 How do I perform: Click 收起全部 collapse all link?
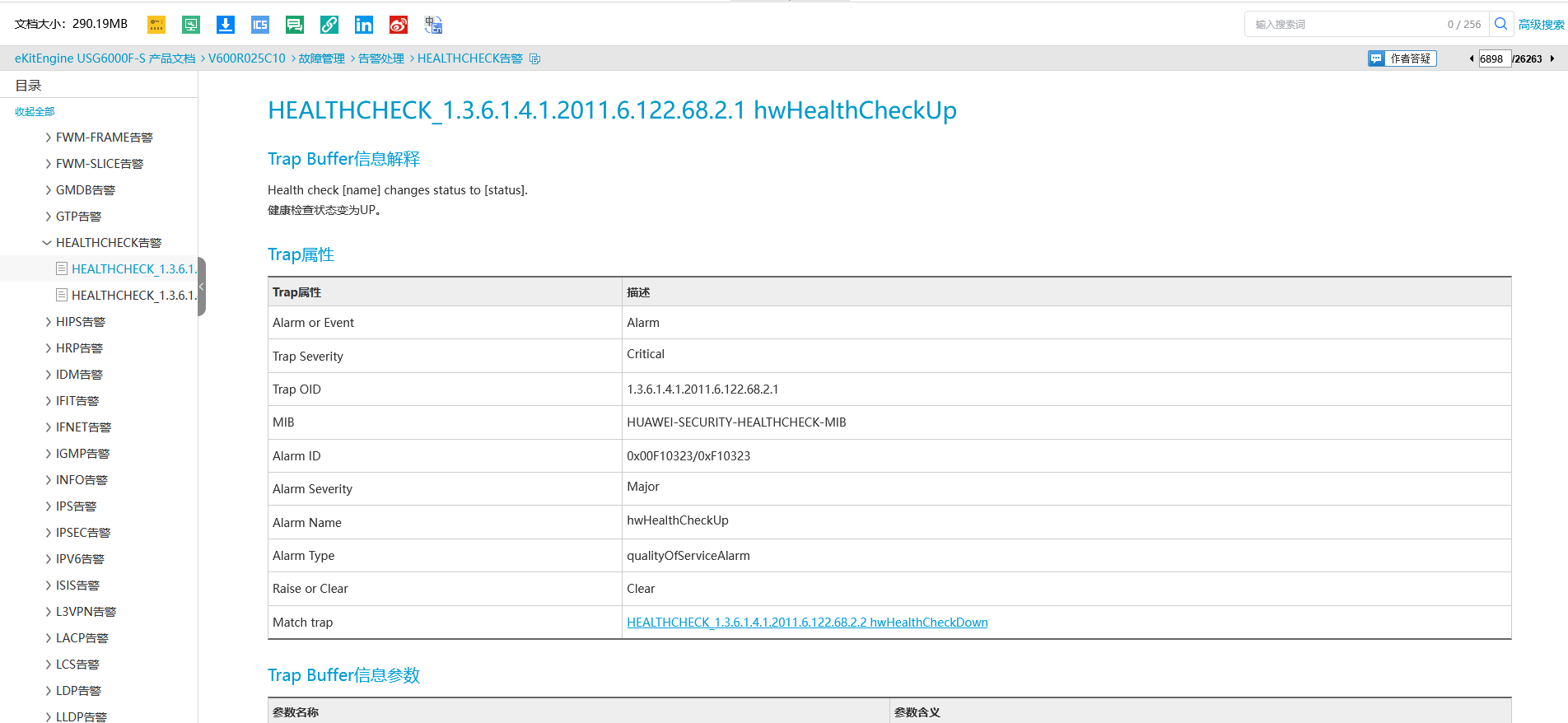coord(35,112)
